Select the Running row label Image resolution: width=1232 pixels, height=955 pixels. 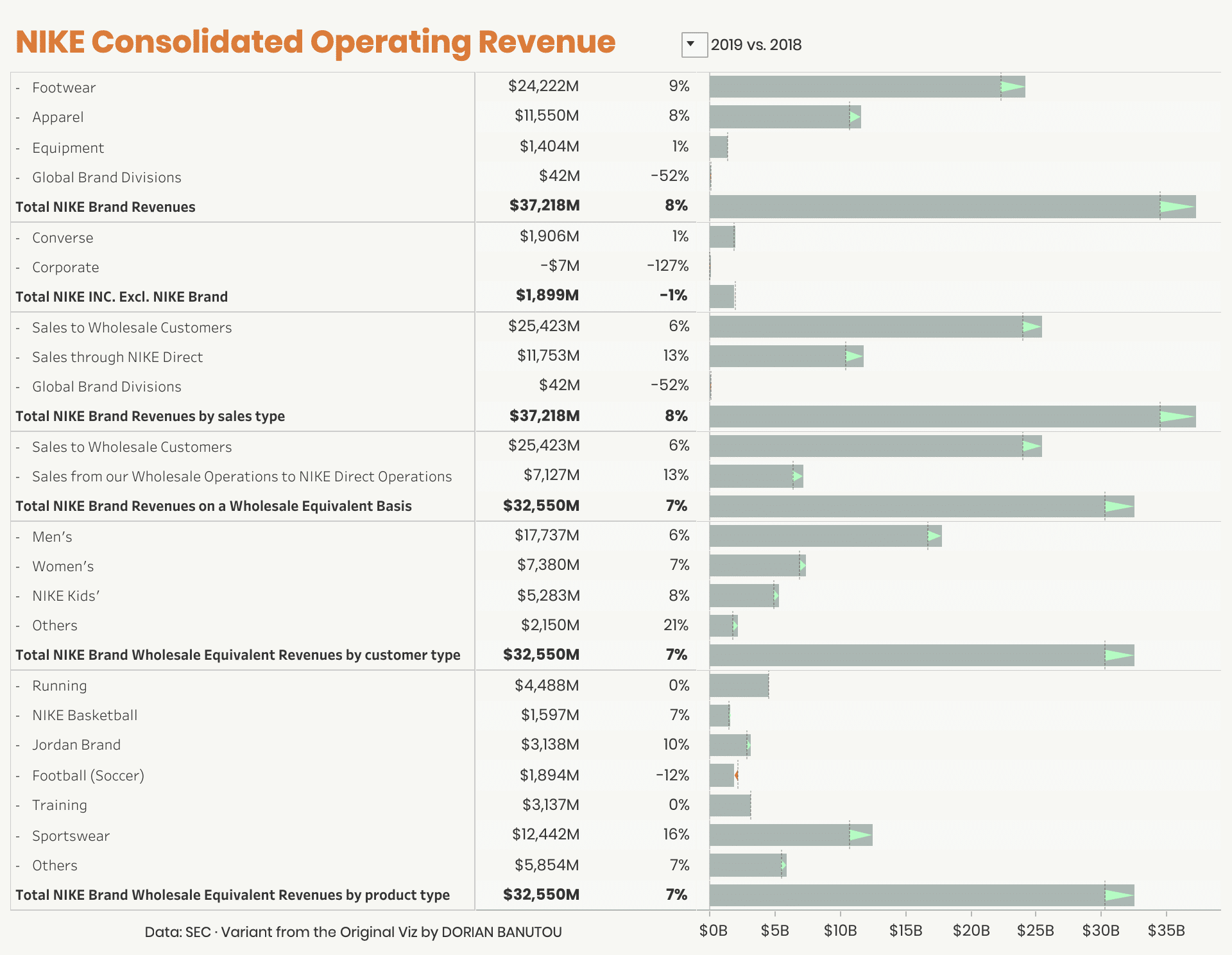(x=59, y=686)
